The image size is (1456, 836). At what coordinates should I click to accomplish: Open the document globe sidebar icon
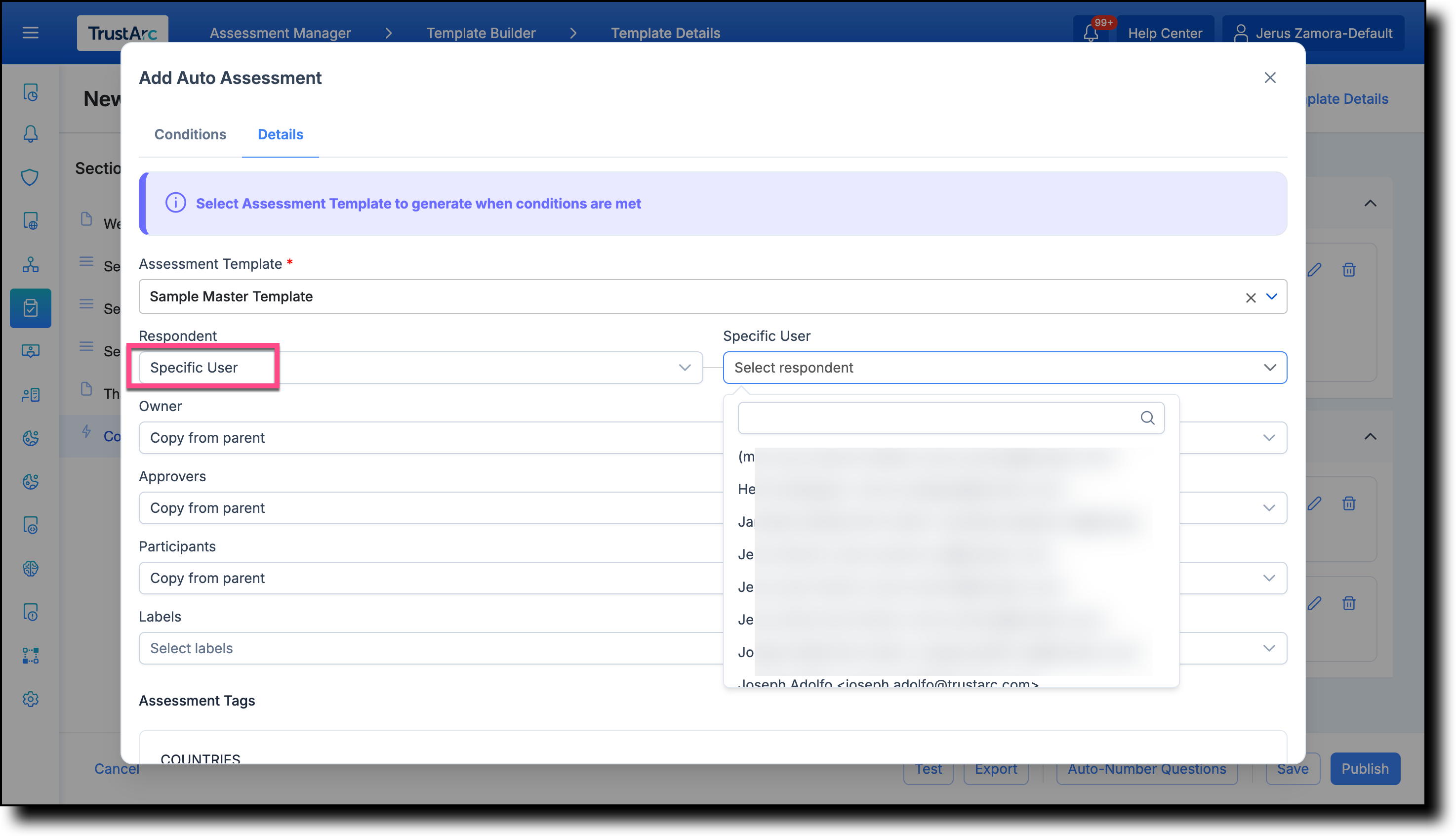pyautogui.click(x=31, y=221)
